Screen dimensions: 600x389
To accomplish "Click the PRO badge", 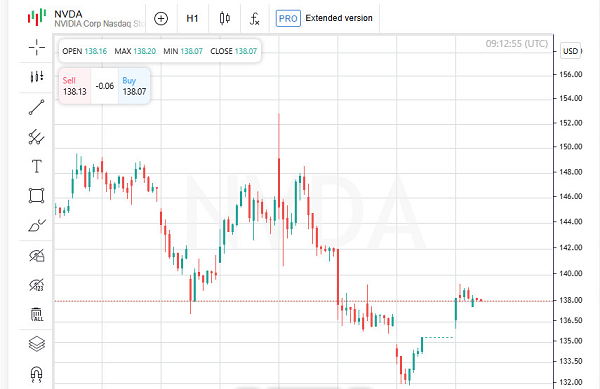I will (288, 18).
